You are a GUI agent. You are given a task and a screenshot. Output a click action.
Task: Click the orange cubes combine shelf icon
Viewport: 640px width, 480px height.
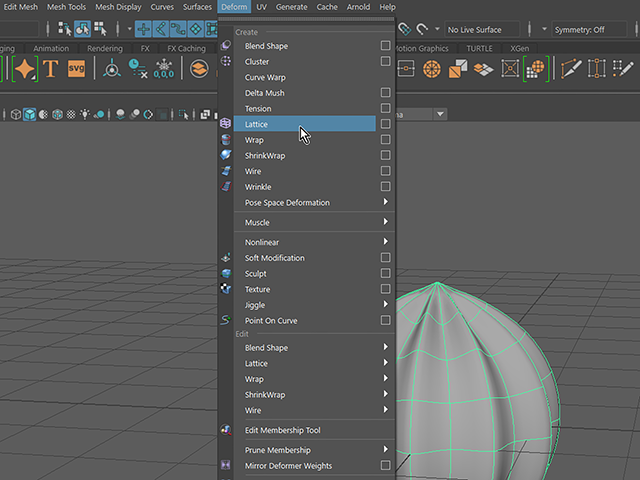point(458,69)
